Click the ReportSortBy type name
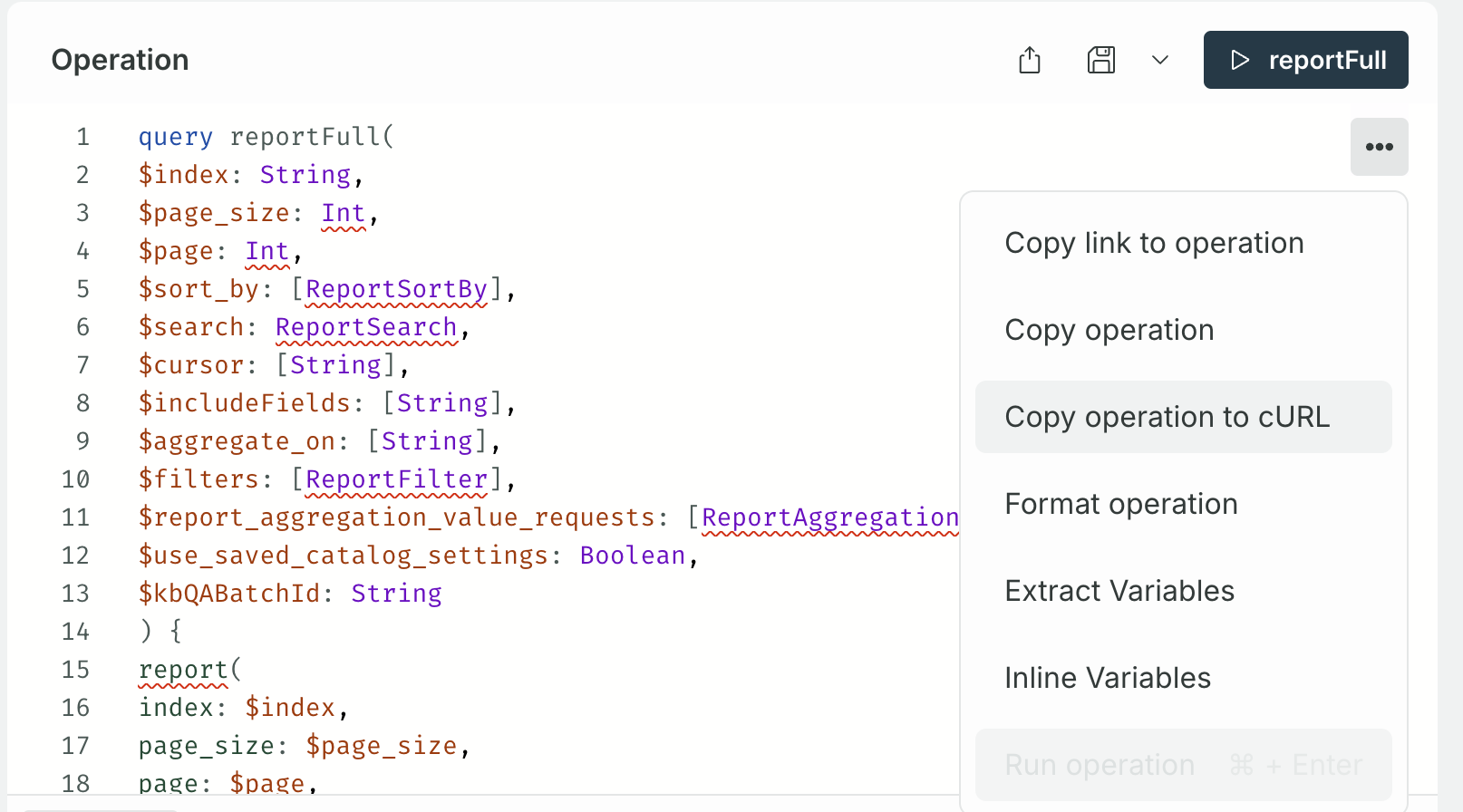 click(x=396, y=289)
